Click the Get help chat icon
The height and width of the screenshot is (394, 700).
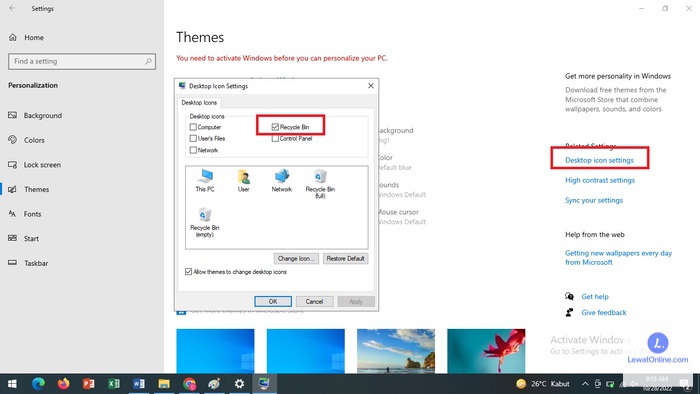[x=569, y=296]
